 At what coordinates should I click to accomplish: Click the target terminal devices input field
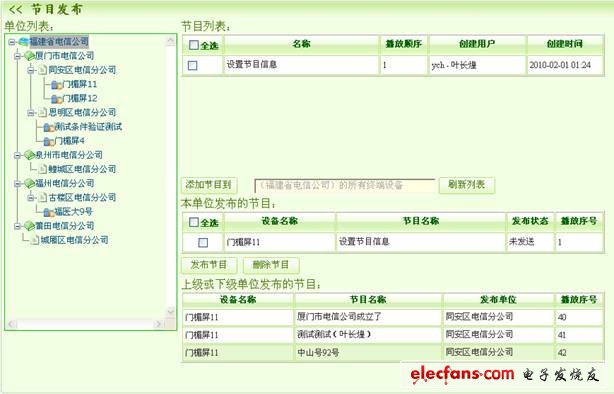pos(345,185)
